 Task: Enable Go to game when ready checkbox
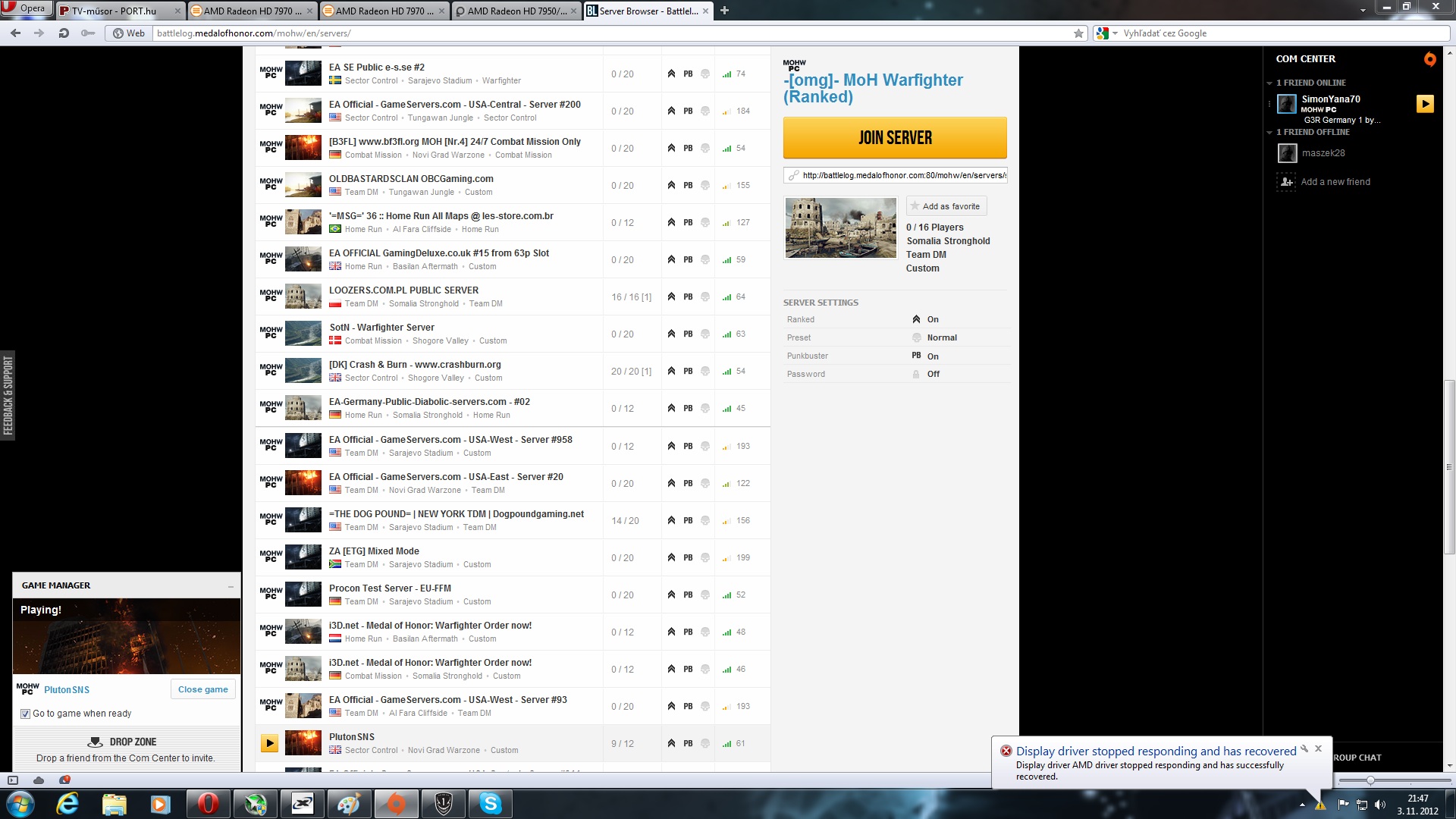point(25,714)
